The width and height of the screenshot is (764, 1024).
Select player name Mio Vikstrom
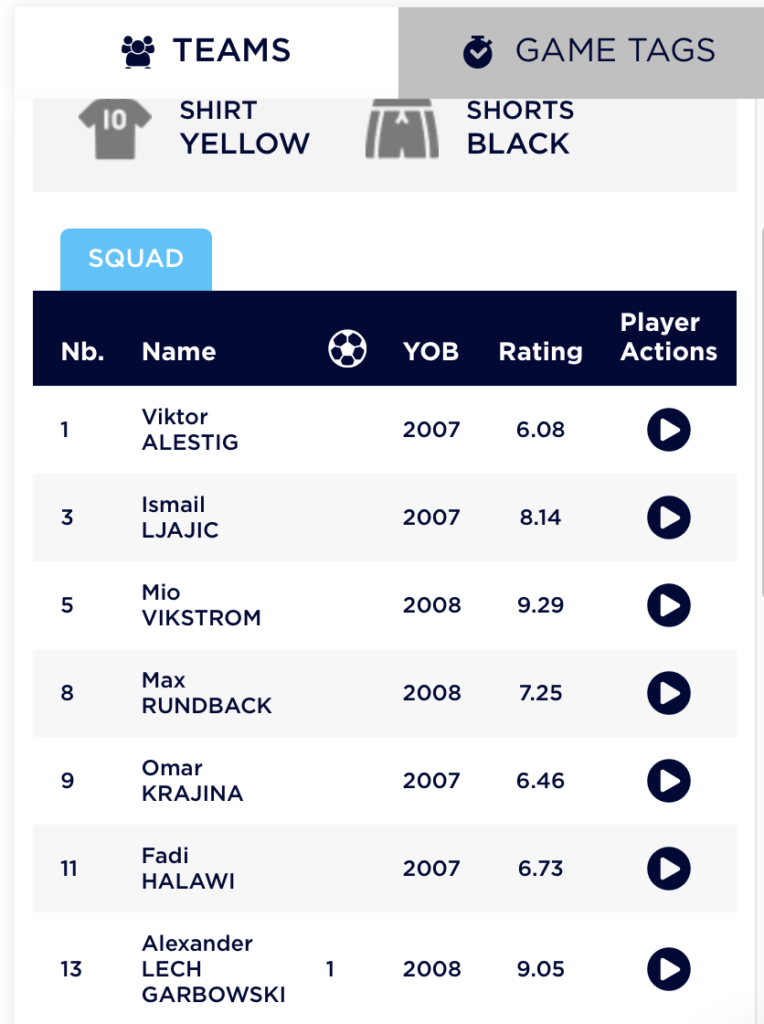(x=201, y=605)
